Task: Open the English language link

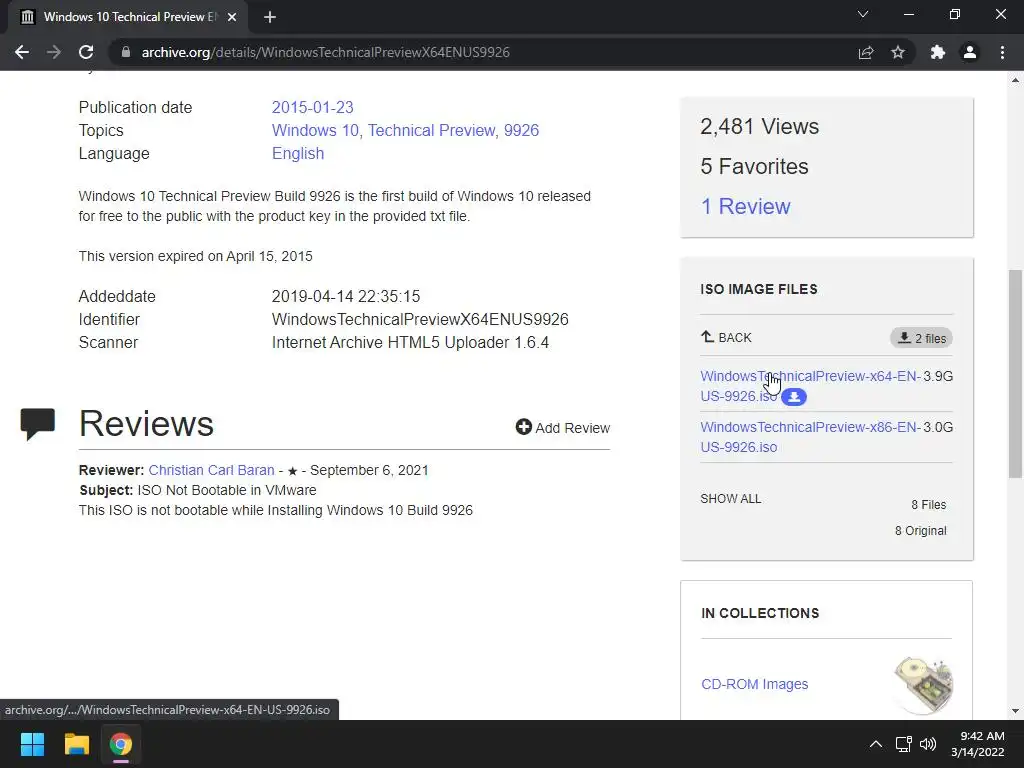Action: tap(298, 153)
